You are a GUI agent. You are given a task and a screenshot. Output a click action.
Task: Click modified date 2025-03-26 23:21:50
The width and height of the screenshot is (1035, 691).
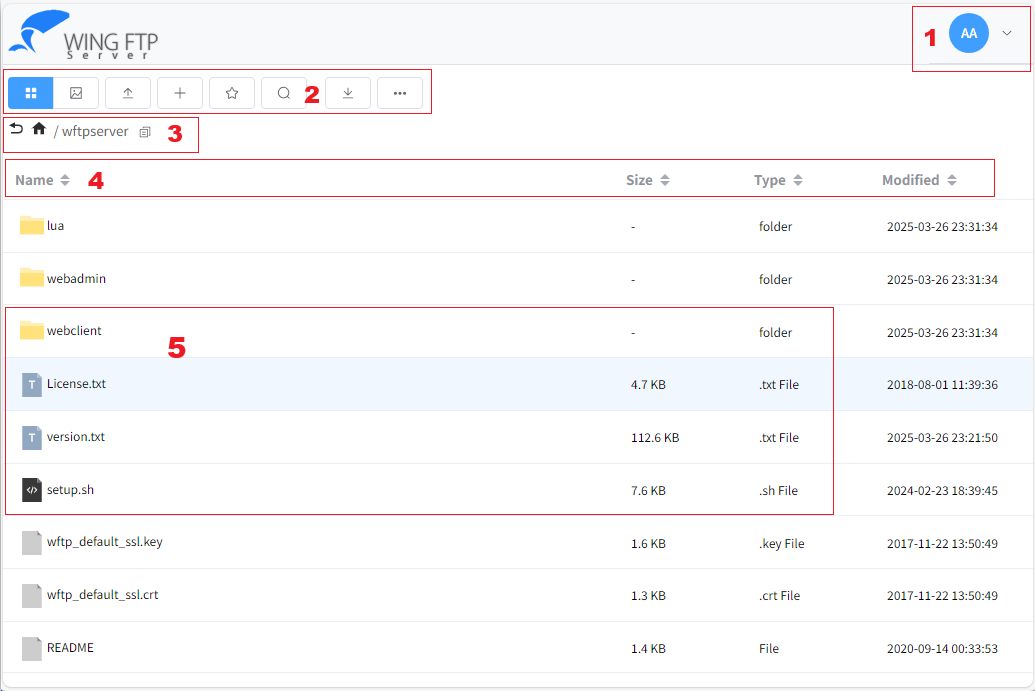coord(942,438)
